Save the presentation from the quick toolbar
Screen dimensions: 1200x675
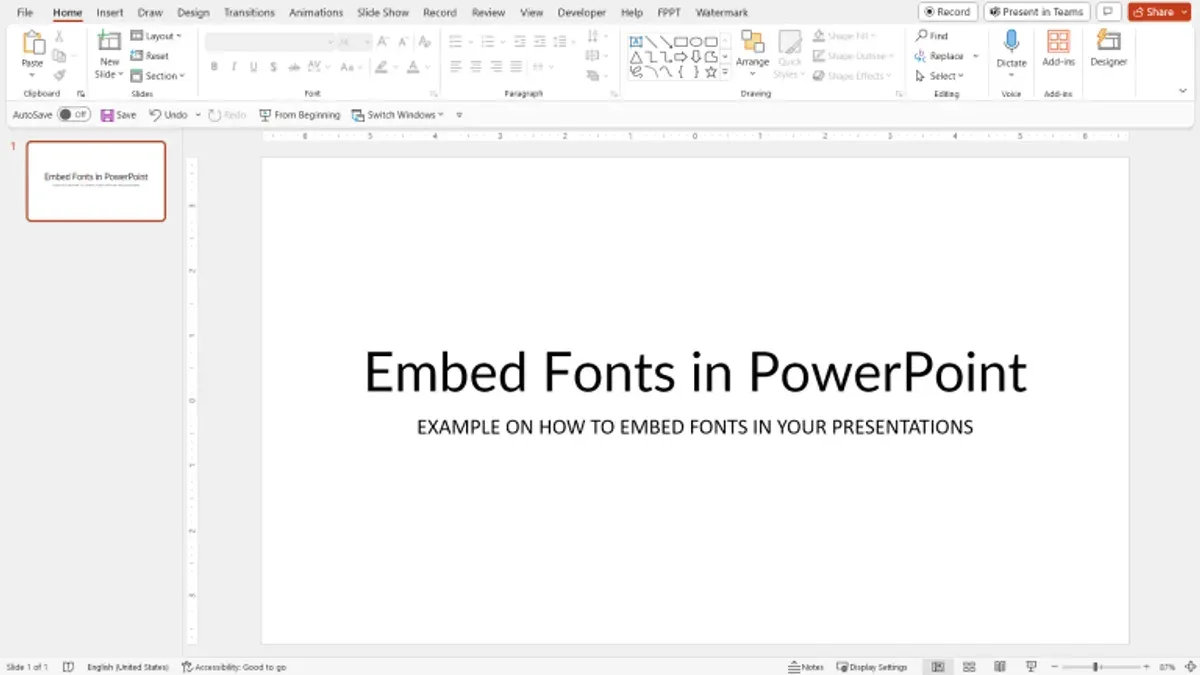[118, 115]
